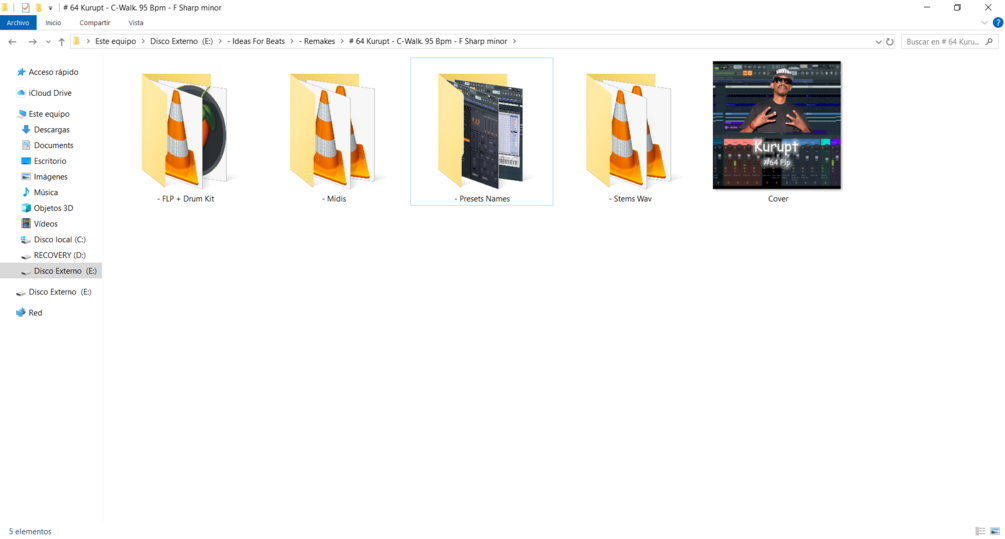This screenshot has width=1005, height=539.
Task: Switch to details view icon
Action: pos(981,531)
